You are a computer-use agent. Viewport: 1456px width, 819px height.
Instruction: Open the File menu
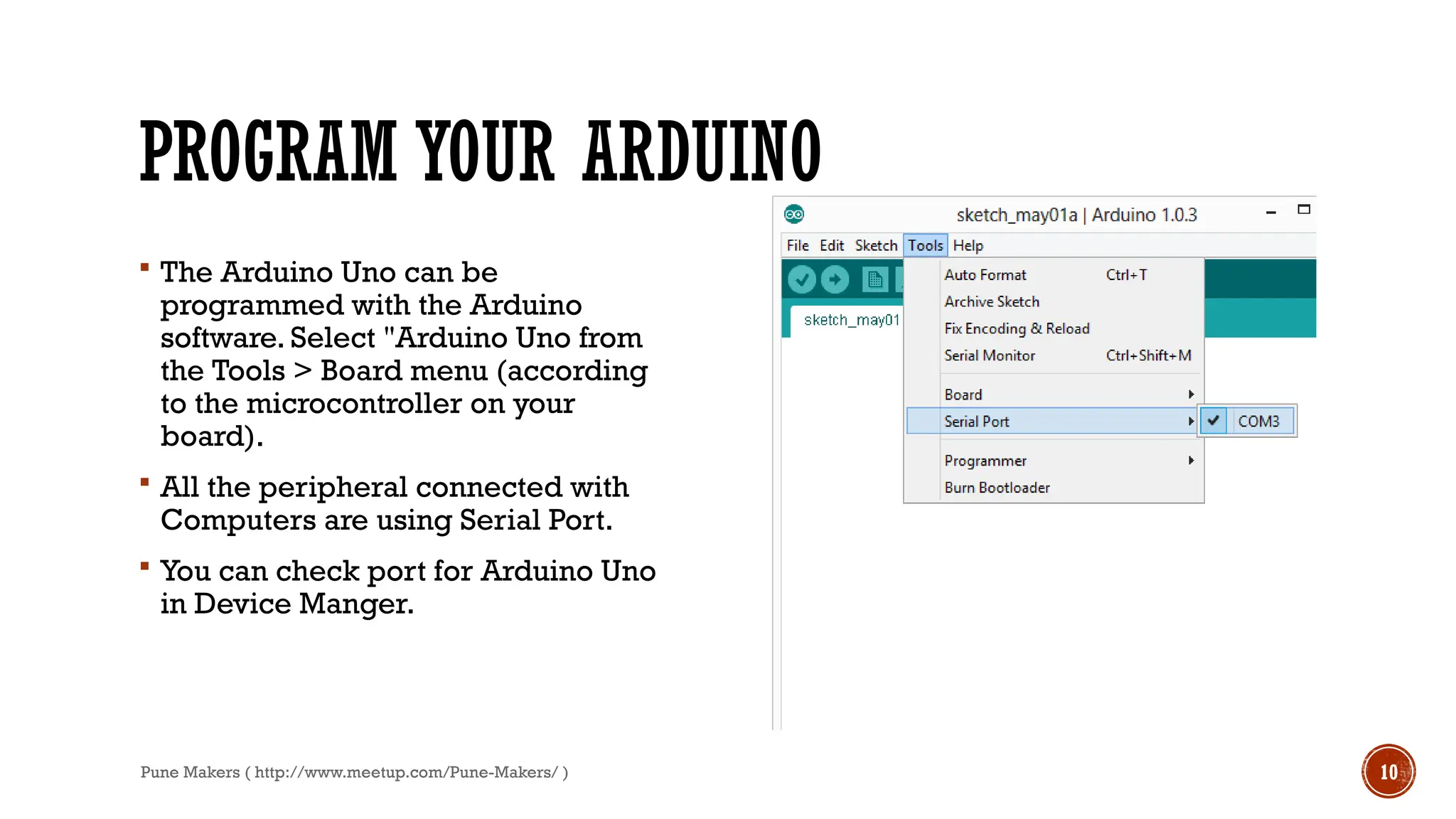[797, 245]
